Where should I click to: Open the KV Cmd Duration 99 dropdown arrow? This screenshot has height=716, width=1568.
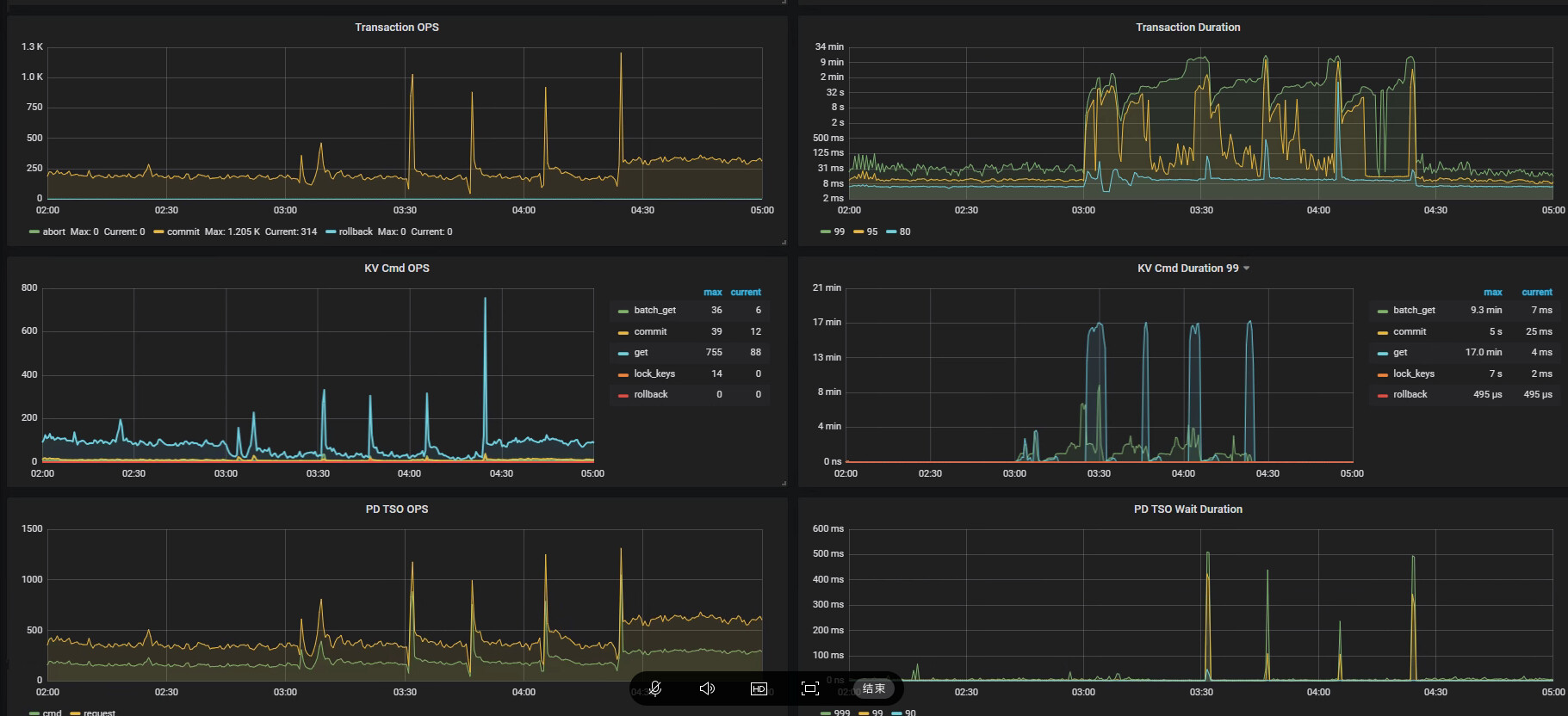1246,268
